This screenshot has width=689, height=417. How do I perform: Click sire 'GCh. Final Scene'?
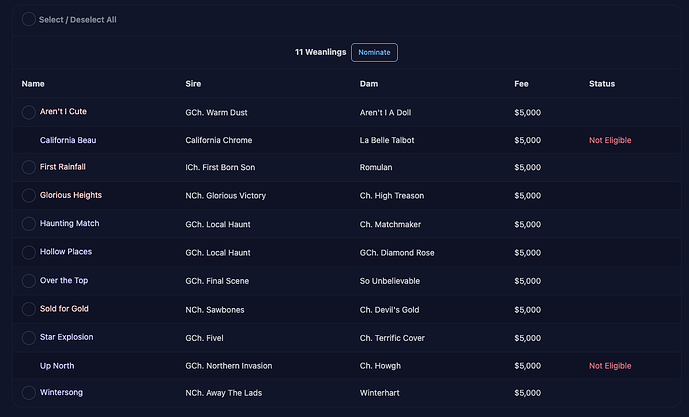point(217,281)
